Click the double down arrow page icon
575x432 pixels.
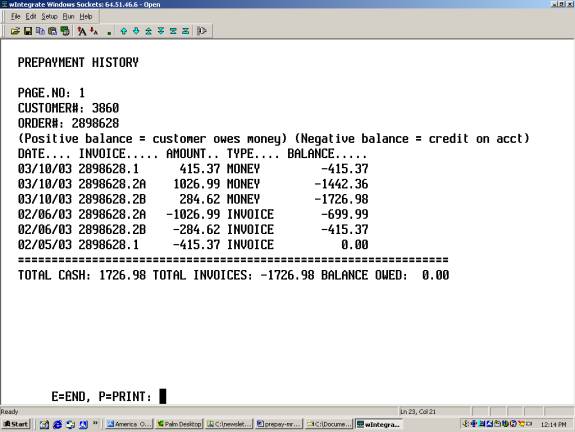point(161,31)
